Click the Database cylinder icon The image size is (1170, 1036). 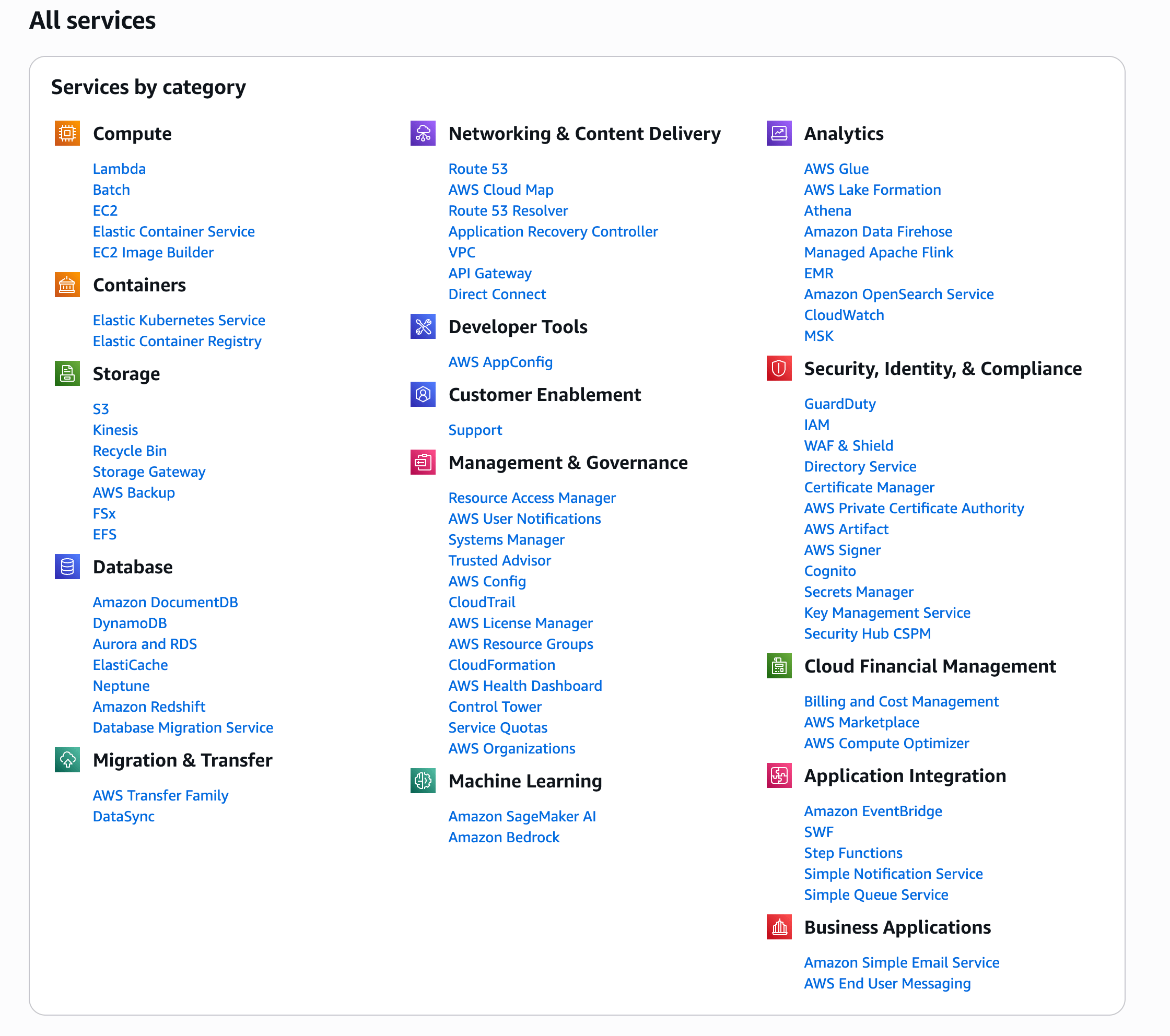(67, 567)
